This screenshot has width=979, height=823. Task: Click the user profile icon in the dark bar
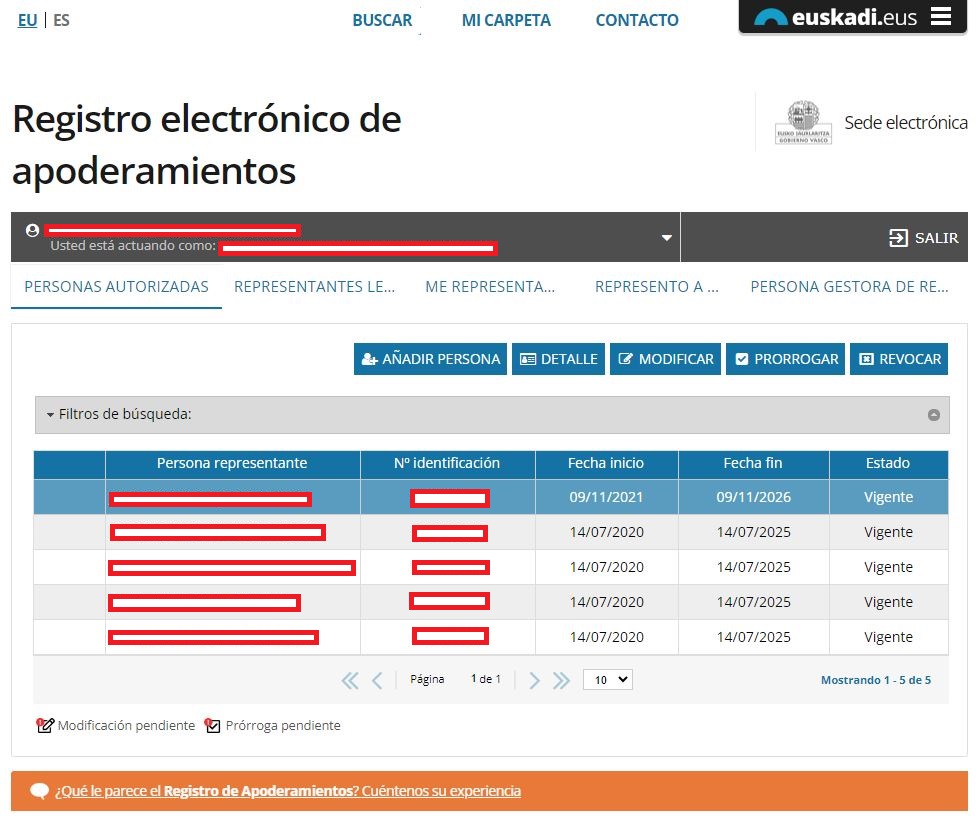tap(33, 229)
